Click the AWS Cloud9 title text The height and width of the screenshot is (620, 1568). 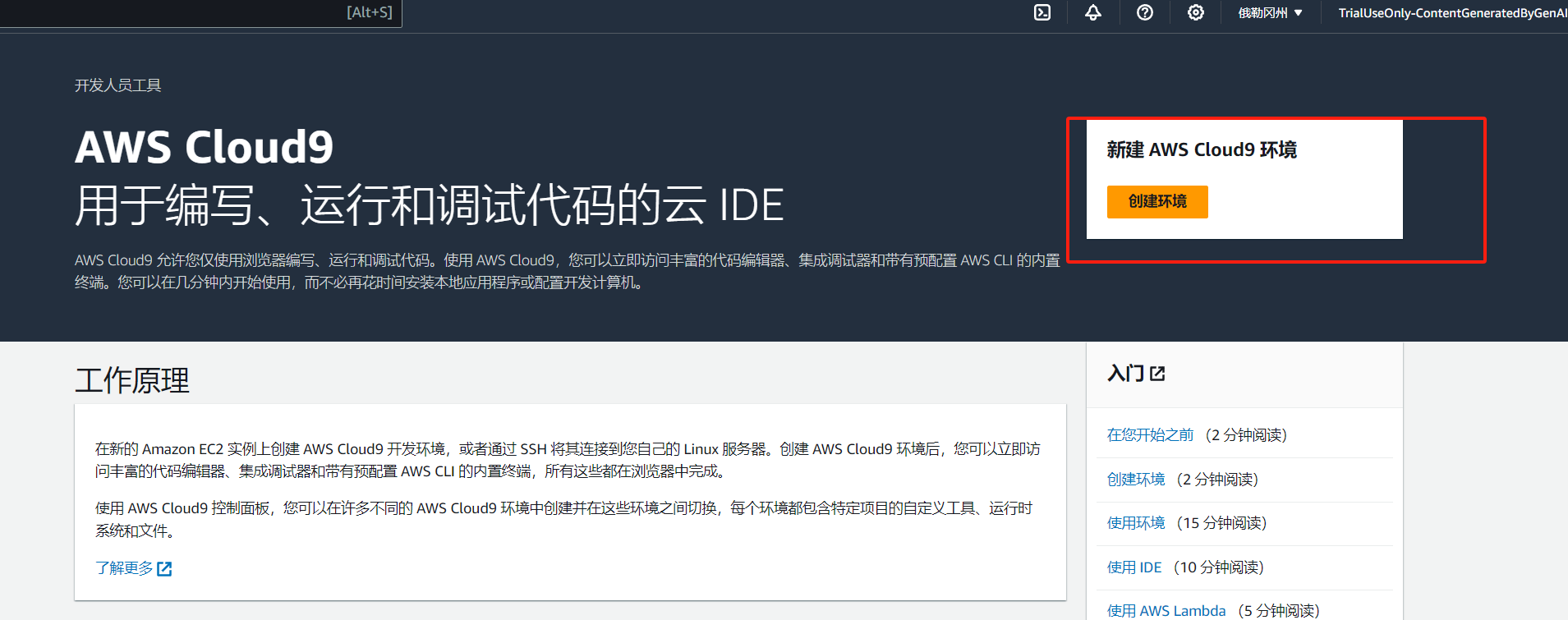205,147
